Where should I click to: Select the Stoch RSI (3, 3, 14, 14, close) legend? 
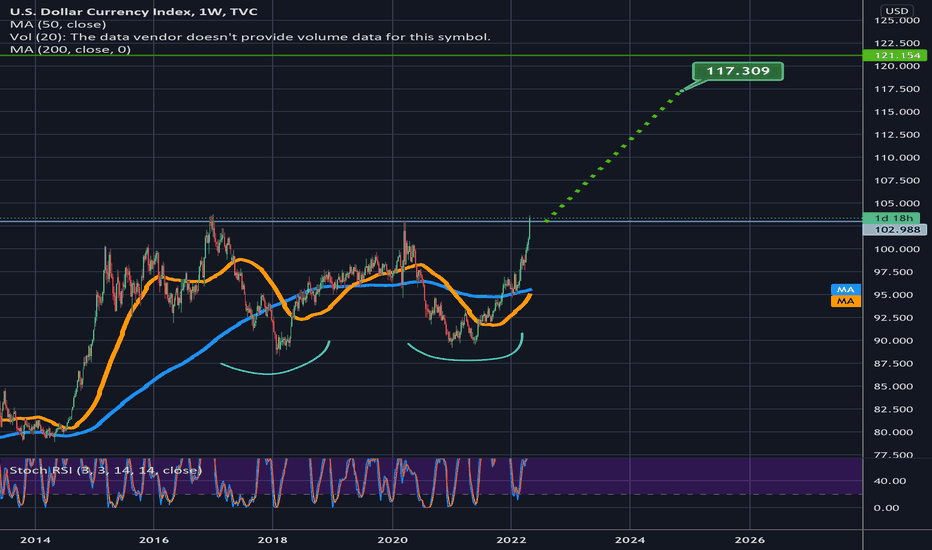coord(106,470)
